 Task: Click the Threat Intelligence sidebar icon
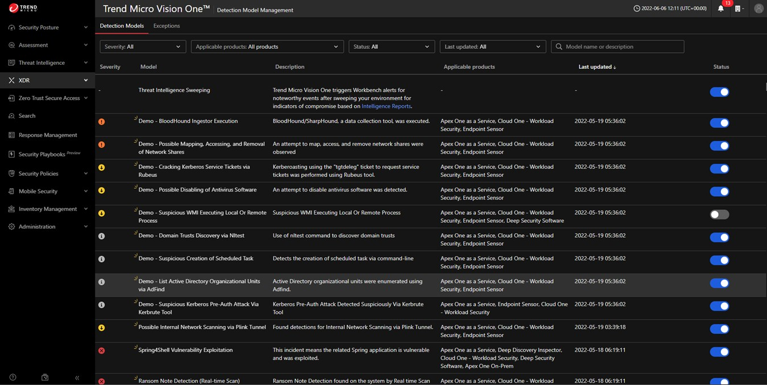[11, 63]
